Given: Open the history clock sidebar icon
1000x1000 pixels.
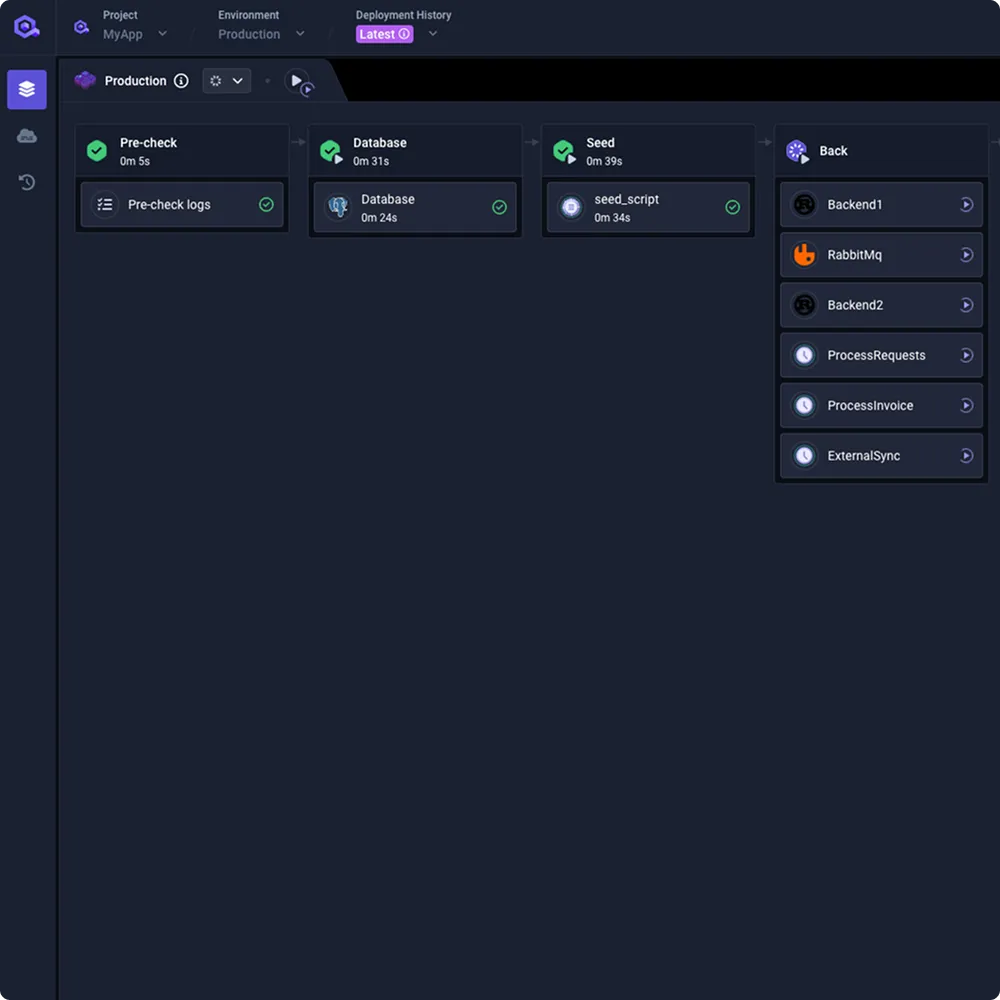Looking at the screenshot, I should [x=27, y=182].
